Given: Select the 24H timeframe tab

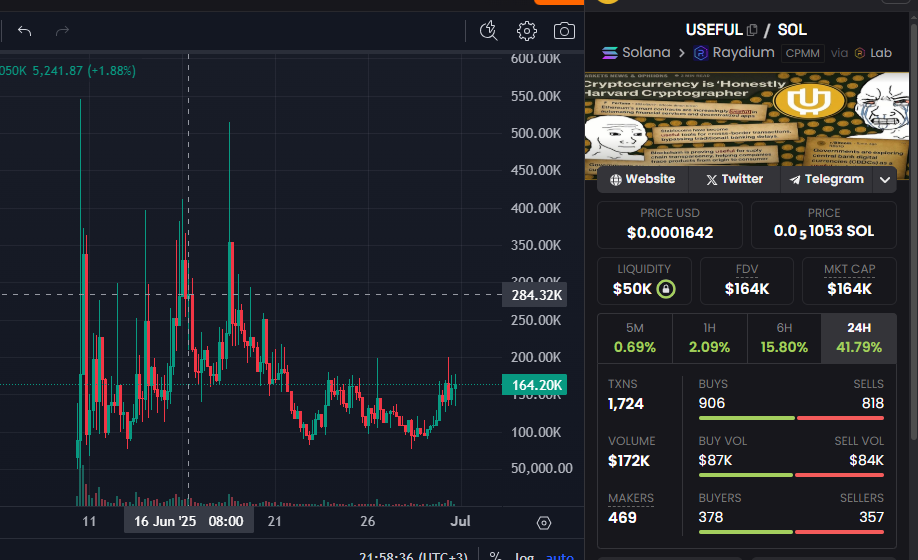Looking at the screenshot, I should 859,338.
